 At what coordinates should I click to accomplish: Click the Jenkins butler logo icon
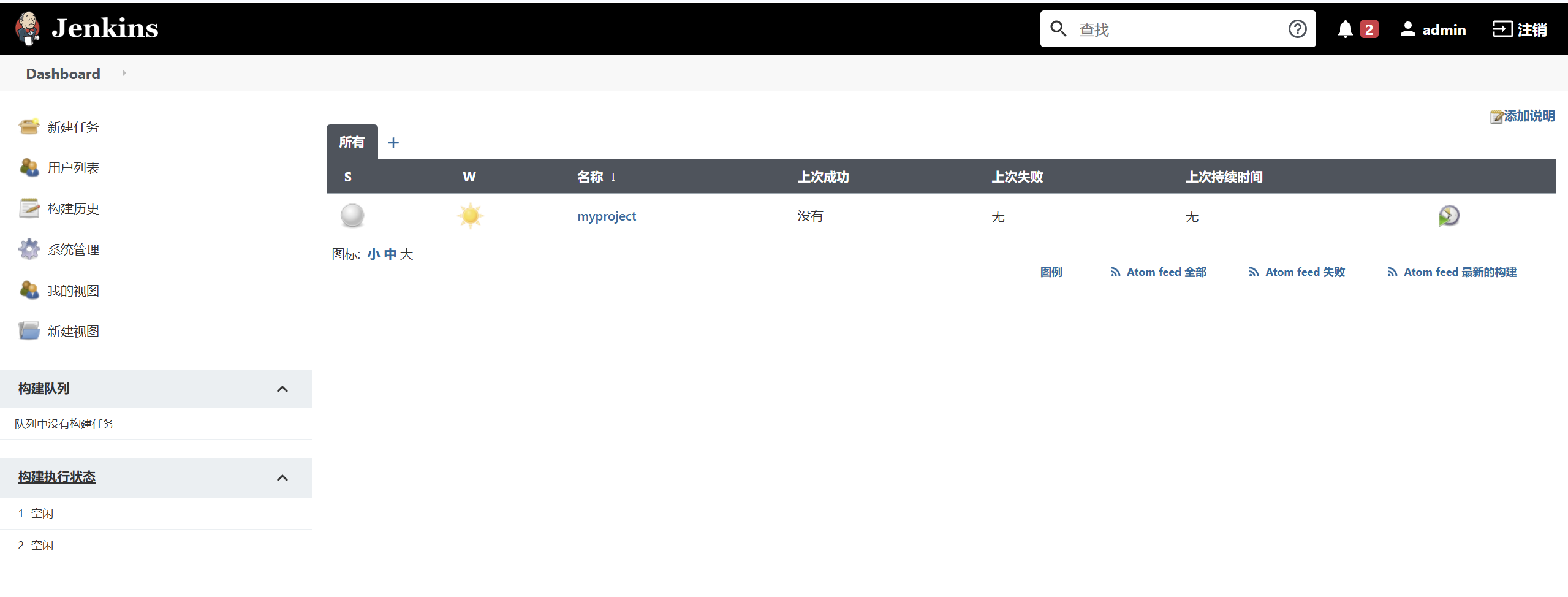point(28,29)
